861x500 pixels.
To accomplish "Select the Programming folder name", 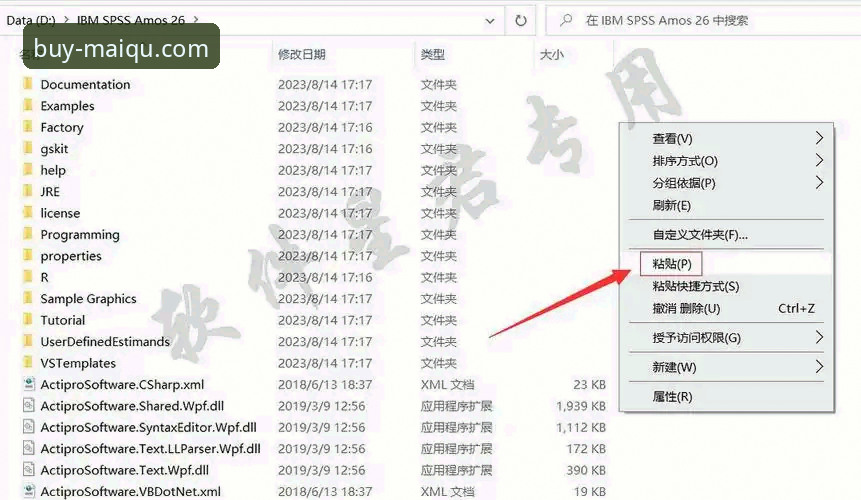I will (x=80, y=234).
